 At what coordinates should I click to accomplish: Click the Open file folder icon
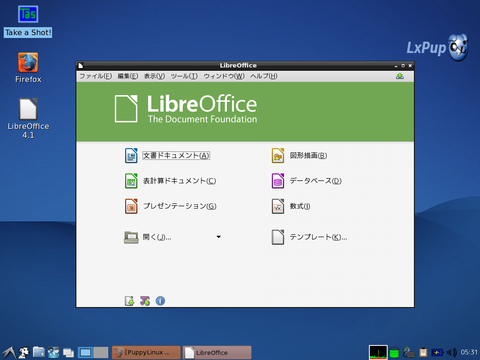tap(131, 237)
